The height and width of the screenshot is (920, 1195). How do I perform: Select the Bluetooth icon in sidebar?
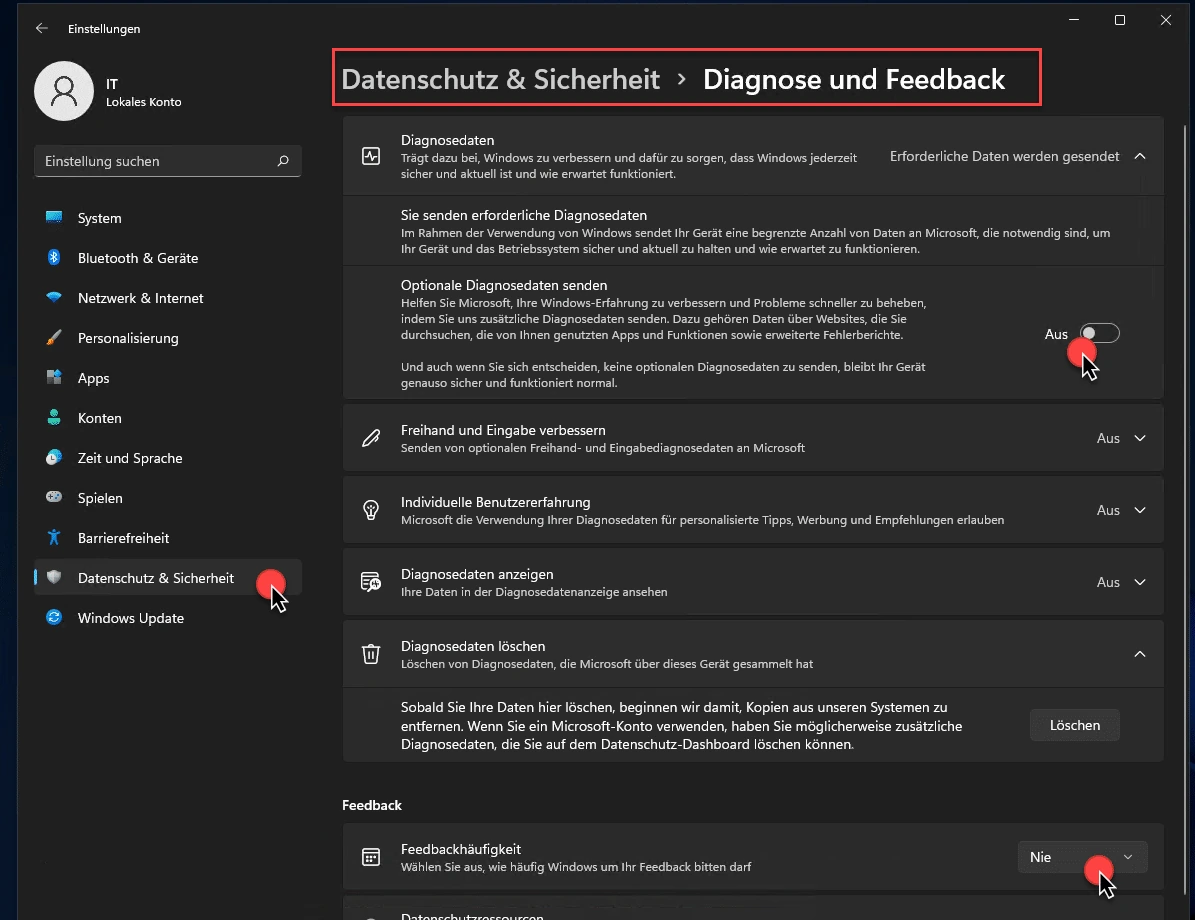coord(54,258)
